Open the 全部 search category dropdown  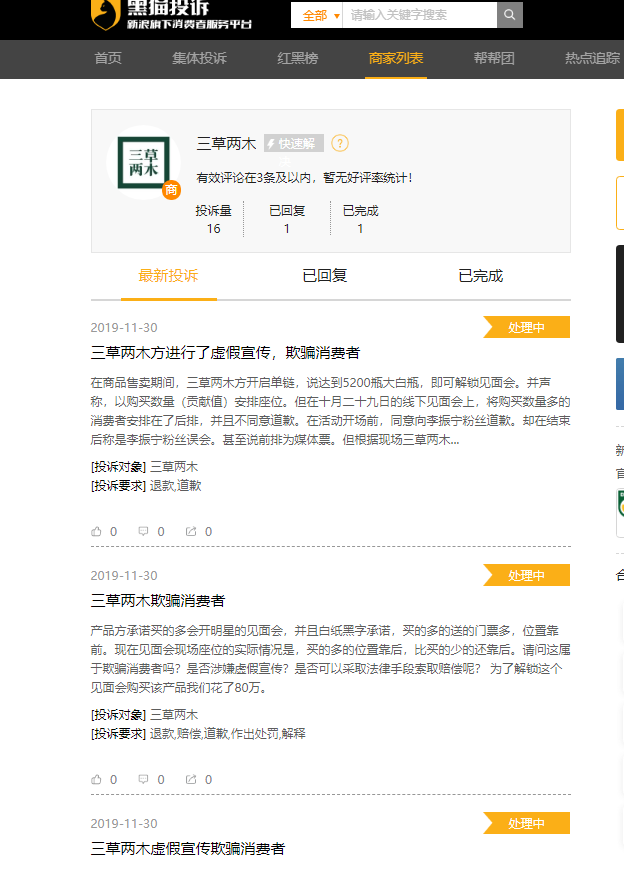point(318,15)
